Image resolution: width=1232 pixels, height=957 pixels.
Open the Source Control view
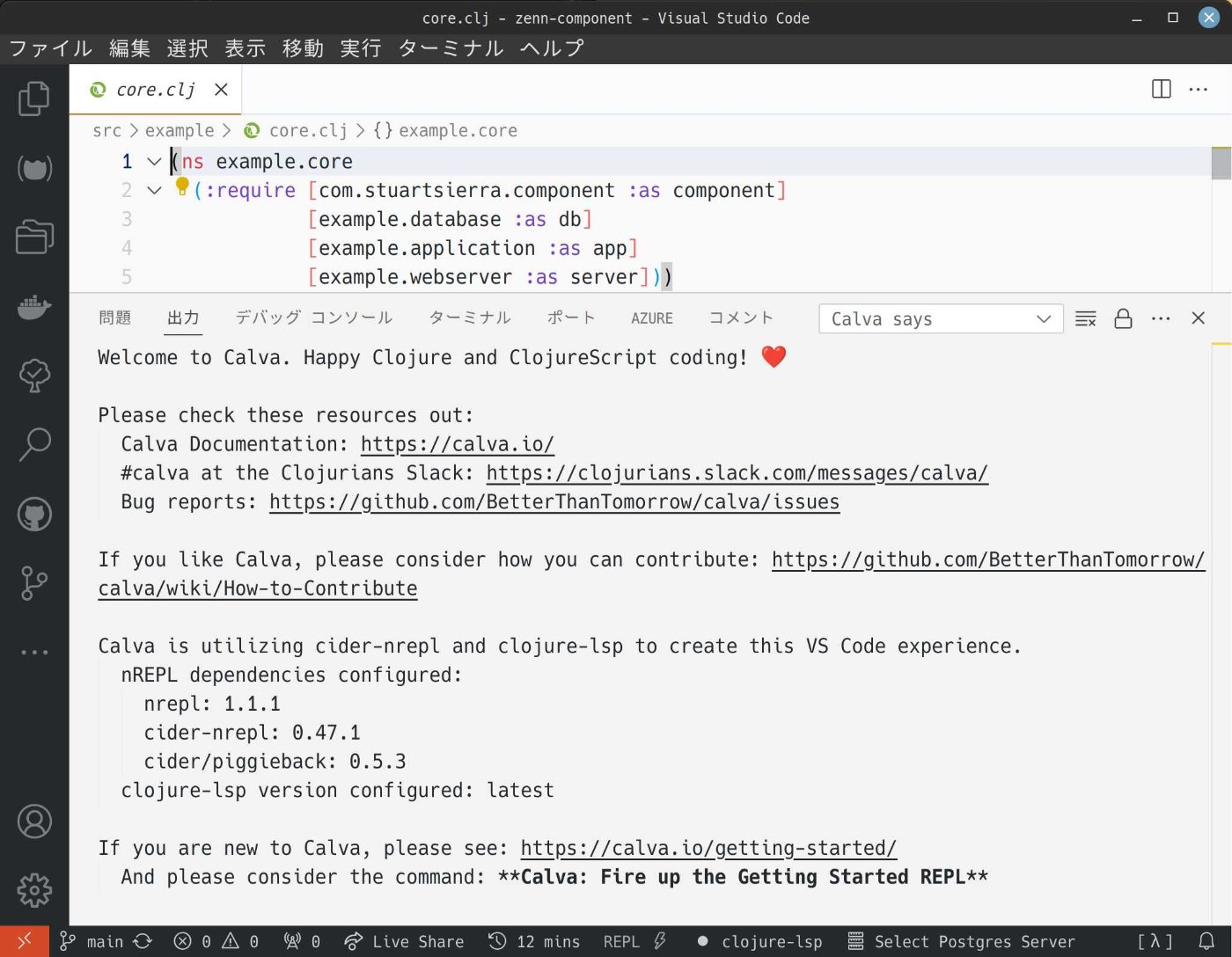34,582
